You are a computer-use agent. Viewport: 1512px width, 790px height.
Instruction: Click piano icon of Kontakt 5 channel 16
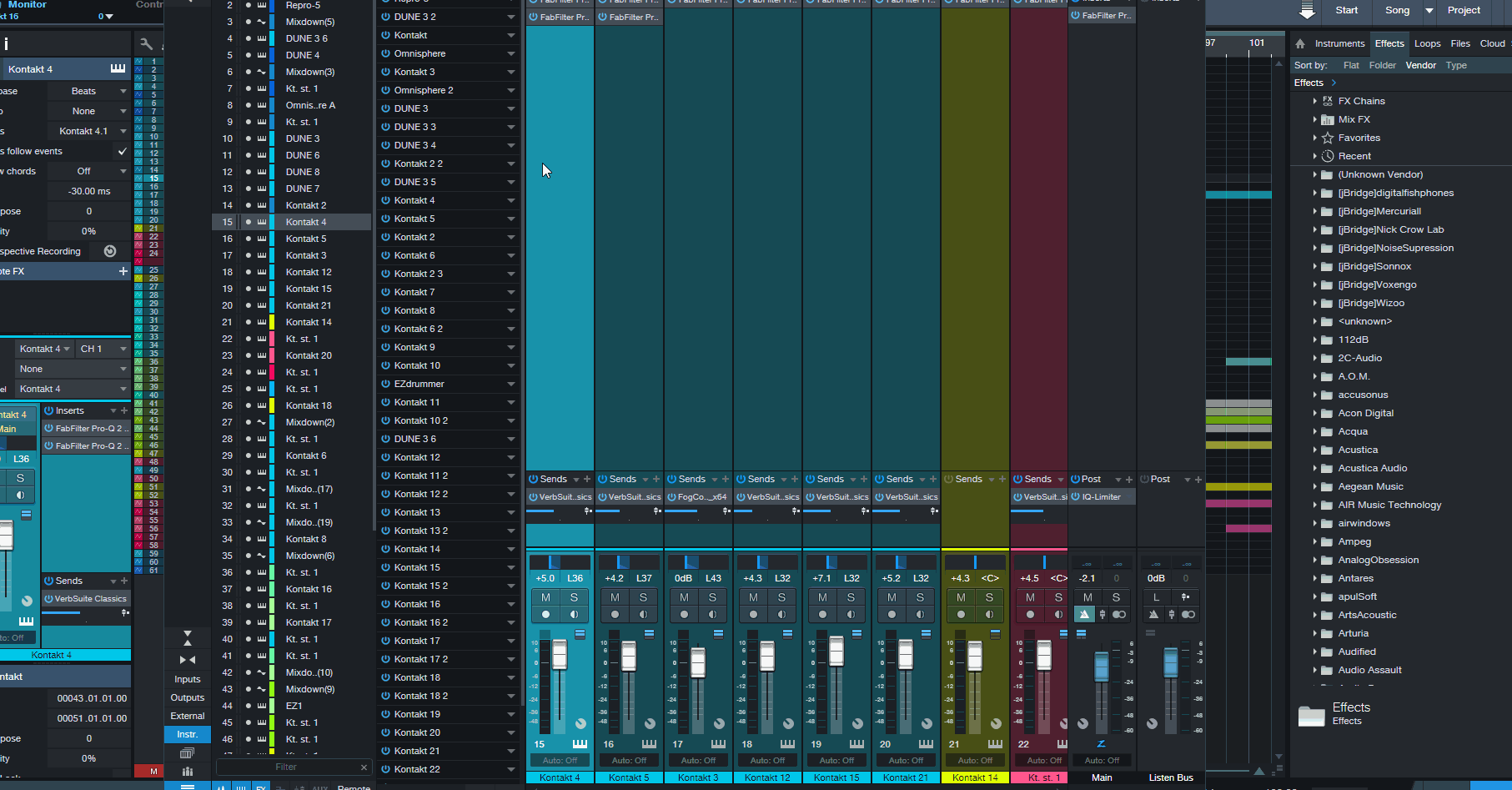pos(649,744)
